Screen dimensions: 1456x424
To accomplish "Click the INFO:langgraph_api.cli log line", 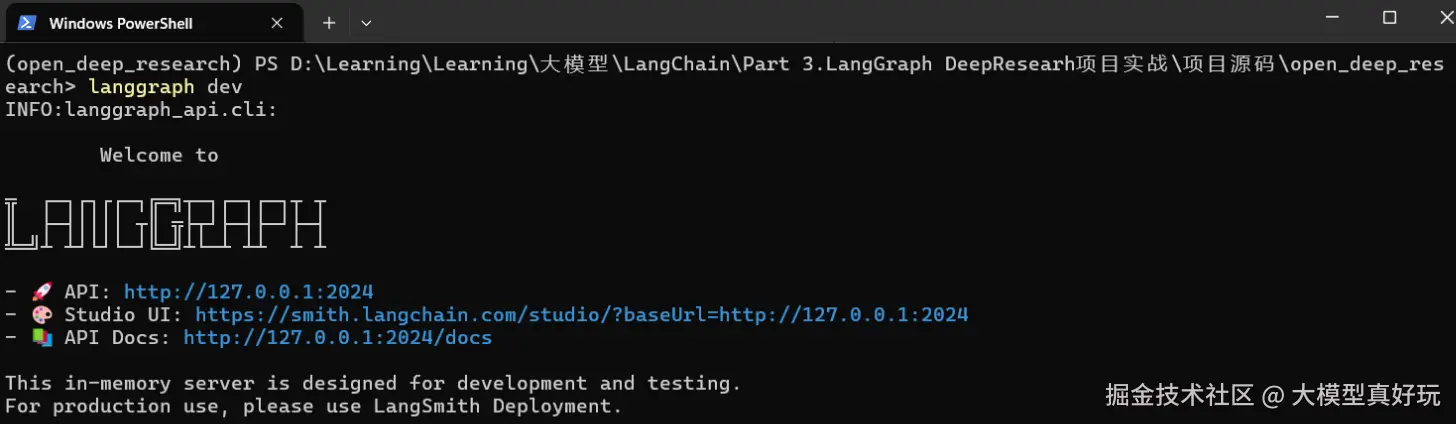I will click(x=140, y=110).
